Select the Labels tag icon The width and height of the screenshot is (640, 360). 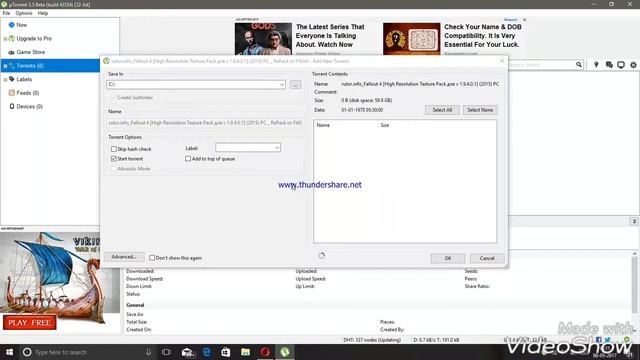[x=12, y=79]
